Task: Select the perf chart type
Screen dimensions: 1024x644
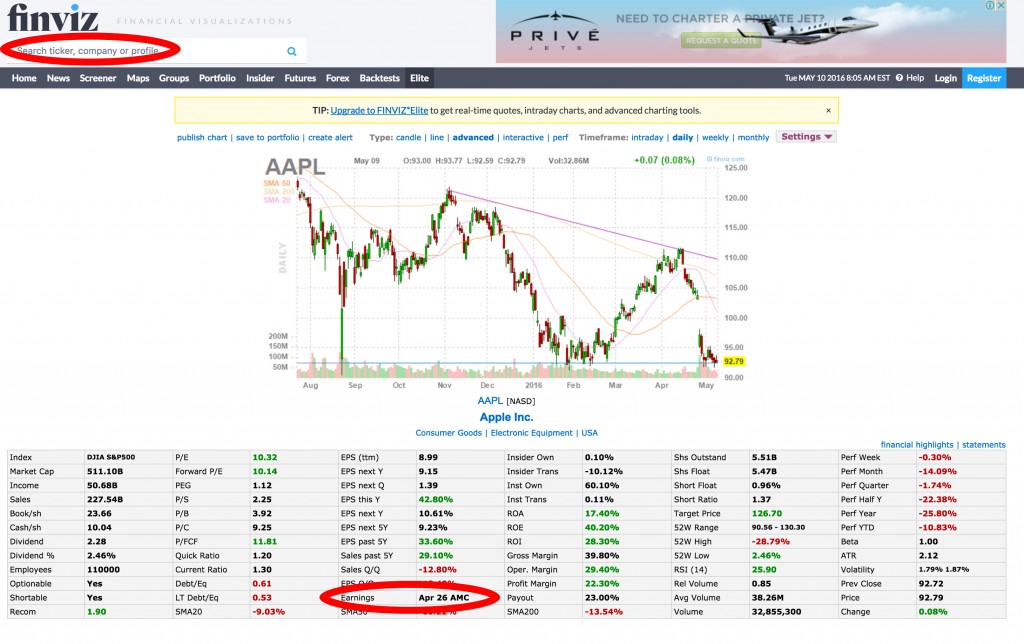Action: (560, 137)
